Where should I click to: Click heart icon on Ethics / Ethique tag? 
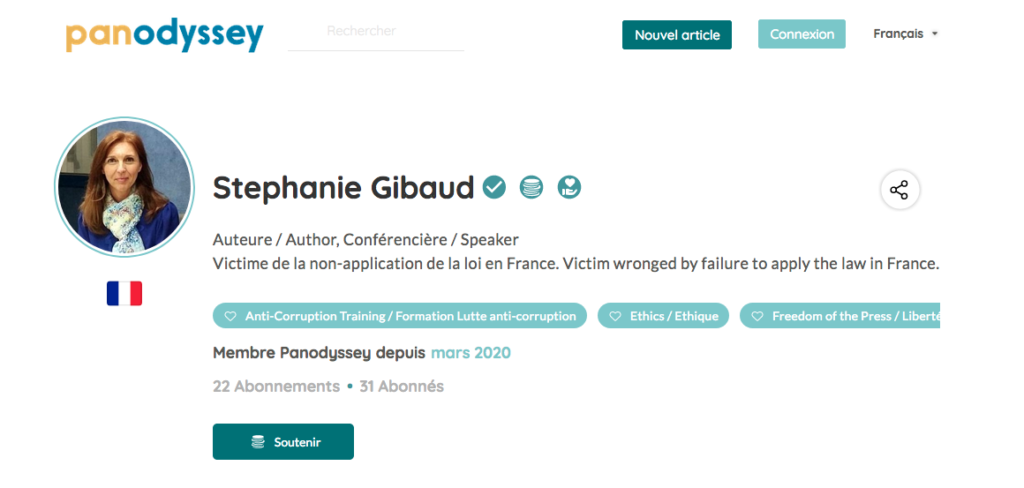(x=615, y=316)
